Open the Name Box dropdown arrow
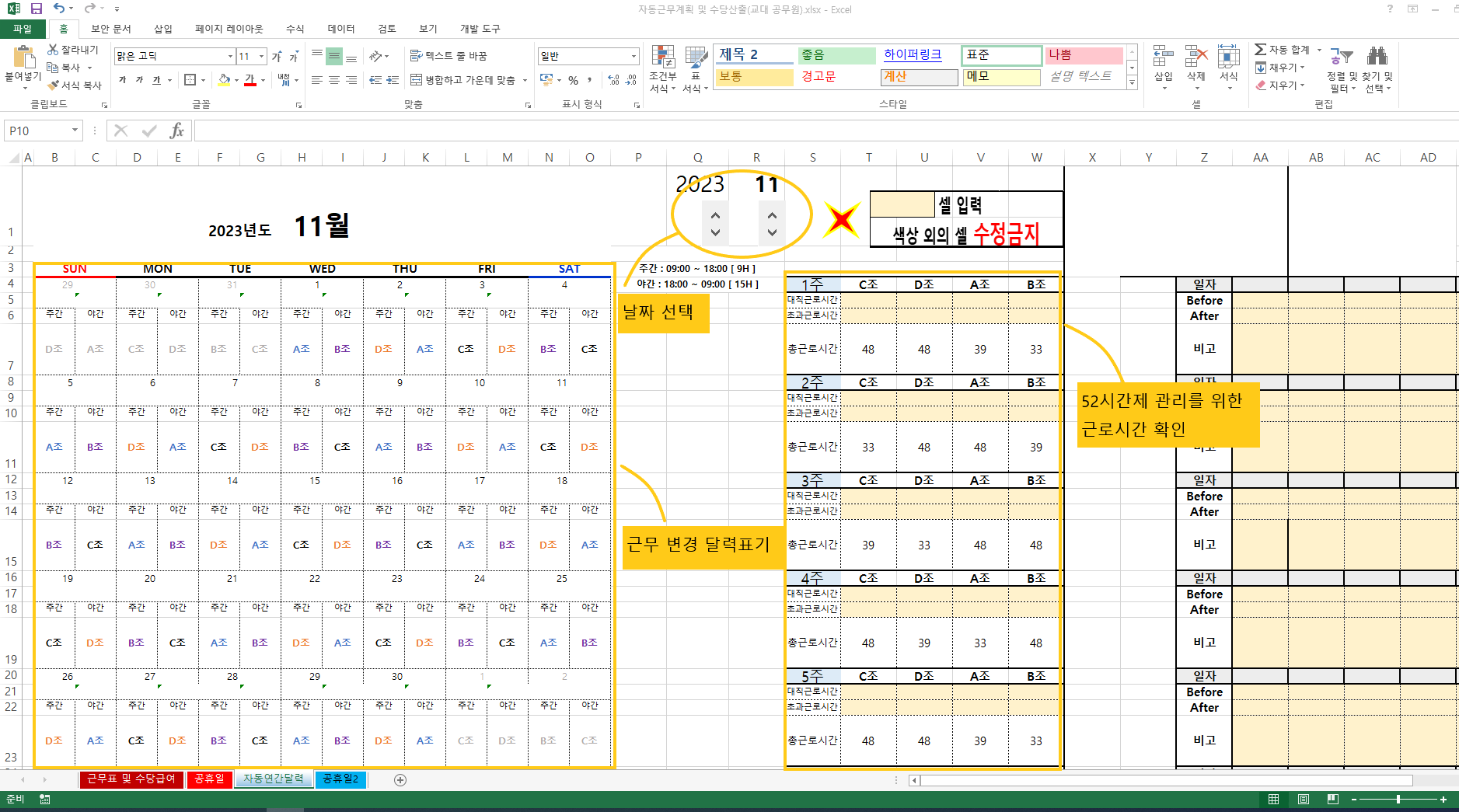 point(75,131)
